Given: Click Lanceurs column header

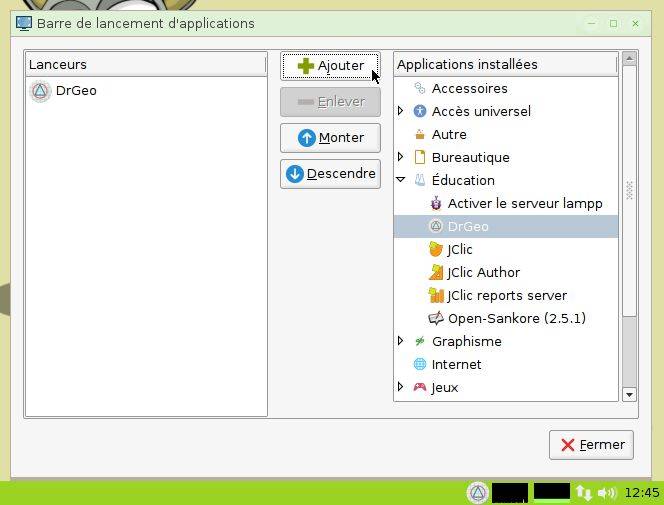Looking at the screenshot, I should (x=146, y=64).
